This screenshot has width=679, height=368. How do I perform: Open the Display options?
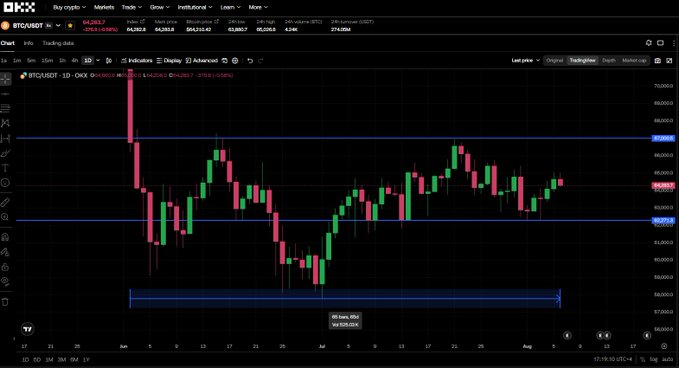169,61
